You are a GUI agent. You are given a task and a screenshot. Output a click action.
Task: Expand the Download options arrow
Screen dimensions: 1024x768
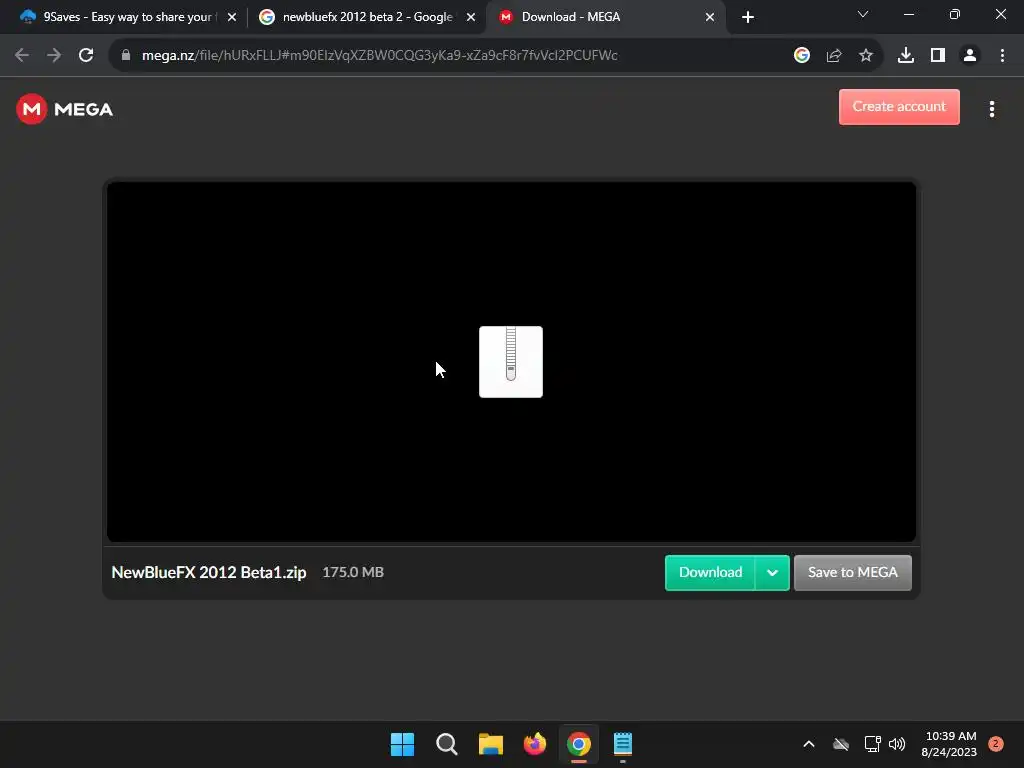click(x=772, y=572)
